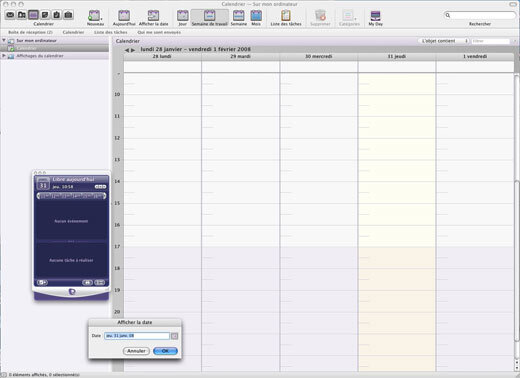Open Boîte de réception (2) favorite
The width and height of the screenshot is (520, 378).
tap(30, 32)
